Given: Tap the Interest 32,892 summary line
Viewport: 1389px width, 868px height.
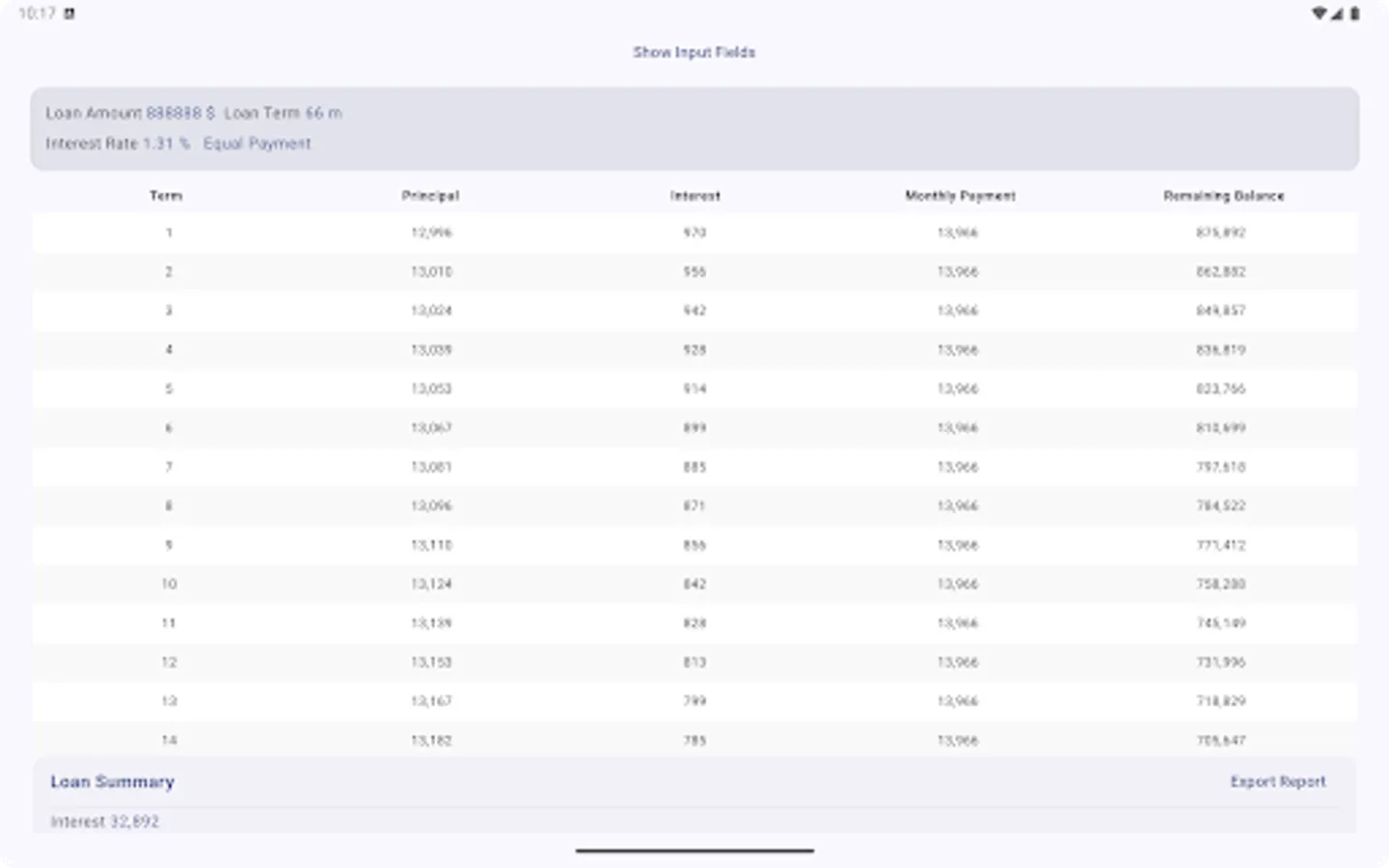Looking at the screenshot, I should 104,822.
